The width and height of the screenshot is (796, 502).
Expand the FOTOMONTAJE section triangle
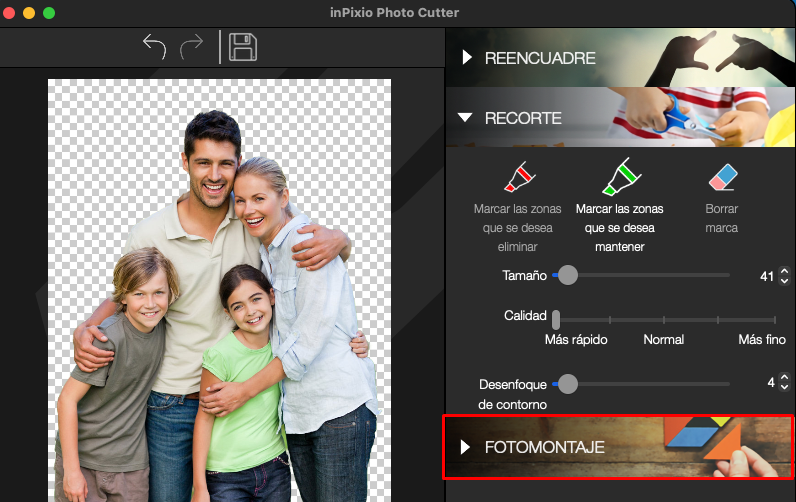point(465,447)
